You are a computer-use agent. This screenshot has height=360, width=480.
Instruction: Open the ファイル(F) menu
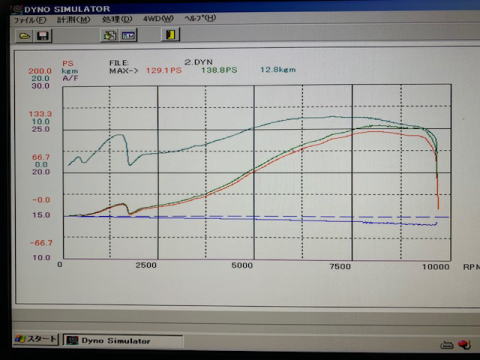pyautogui.click(x=30, y=20)
